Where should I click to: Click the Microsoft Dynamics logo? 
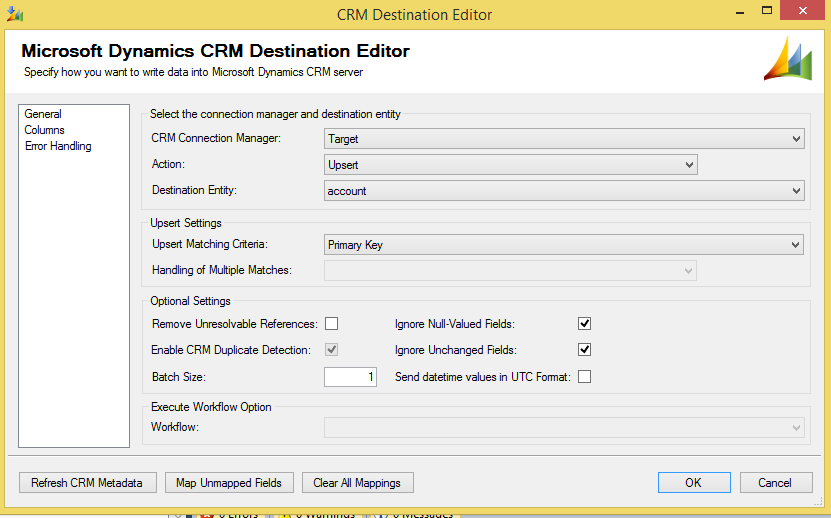coord(788,59)
